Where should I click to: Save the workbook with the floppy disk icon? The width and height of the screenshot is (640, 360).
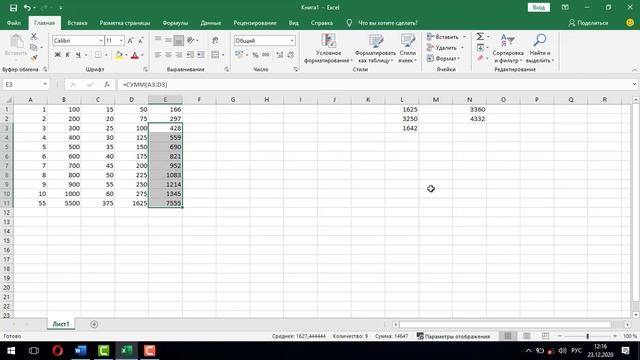[x=13, y=8]
